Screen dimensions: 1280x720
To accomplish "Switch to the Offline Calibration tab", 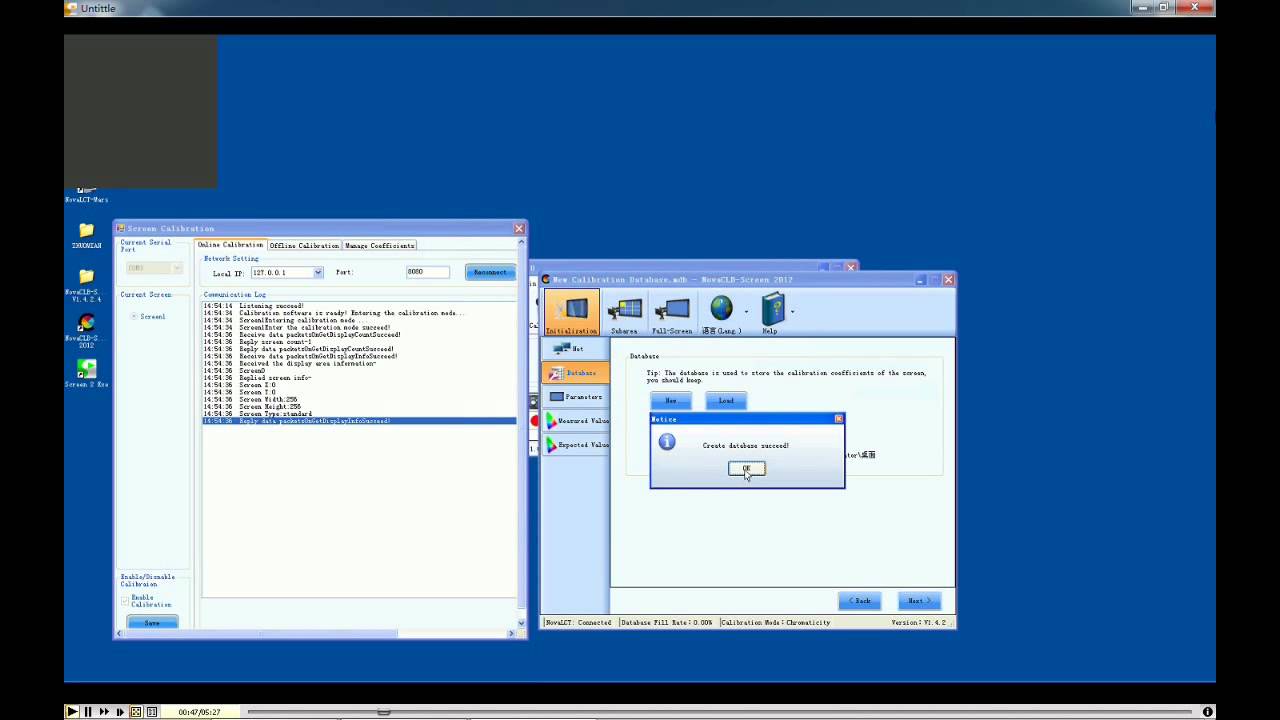I will [x=304, y=245].
